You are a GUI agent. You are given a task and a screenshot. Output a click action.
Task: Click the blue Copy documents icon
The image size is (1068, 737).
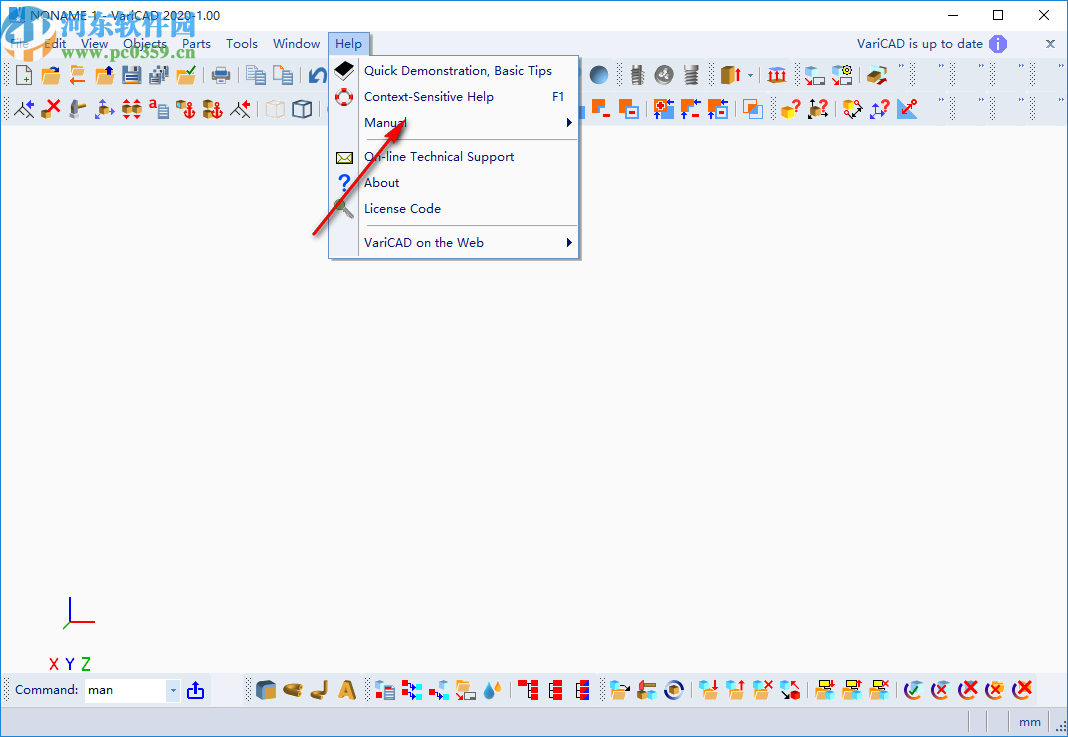pos(256,75)
